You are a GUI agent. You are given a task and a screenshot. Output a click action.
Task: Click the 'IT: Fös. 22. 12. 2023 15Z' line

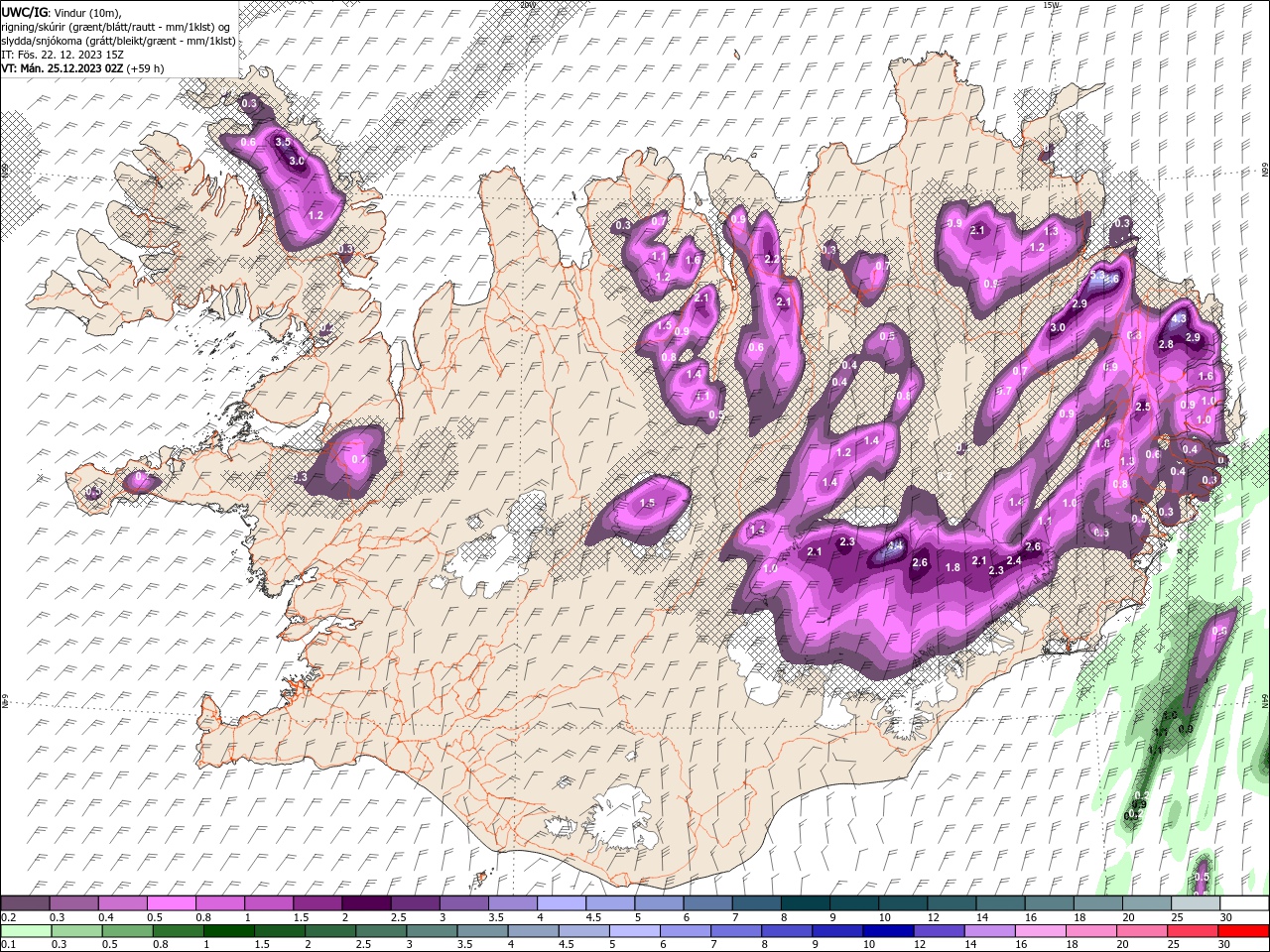(63, 55)
